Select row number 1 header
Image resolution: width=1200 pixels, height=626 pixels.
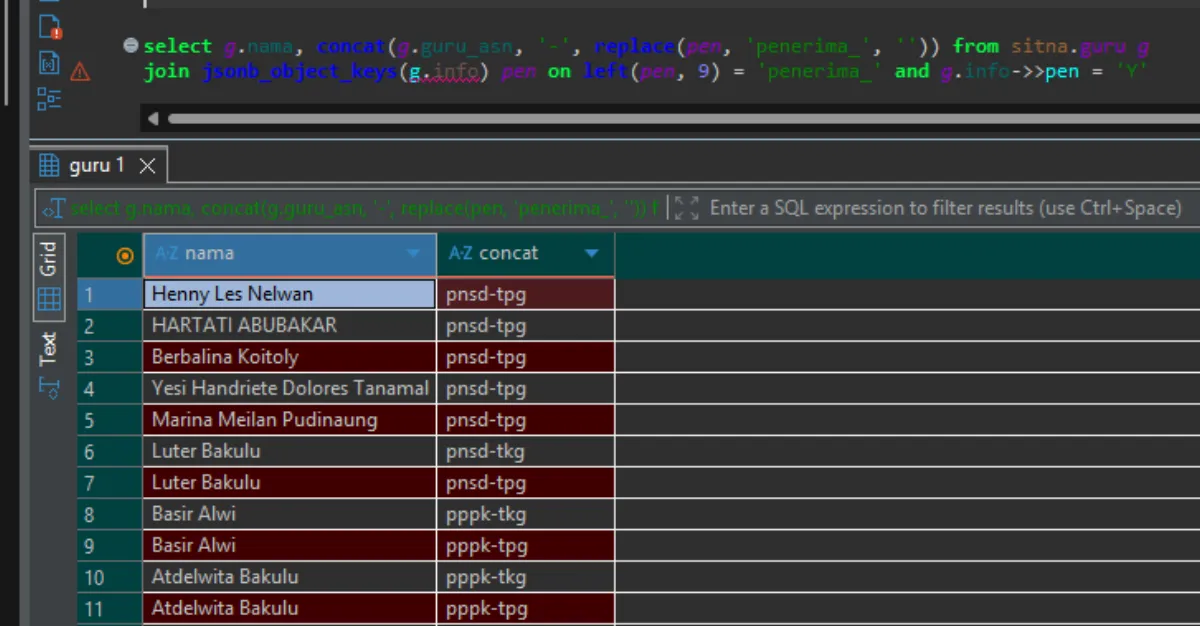tap(110, 294)
